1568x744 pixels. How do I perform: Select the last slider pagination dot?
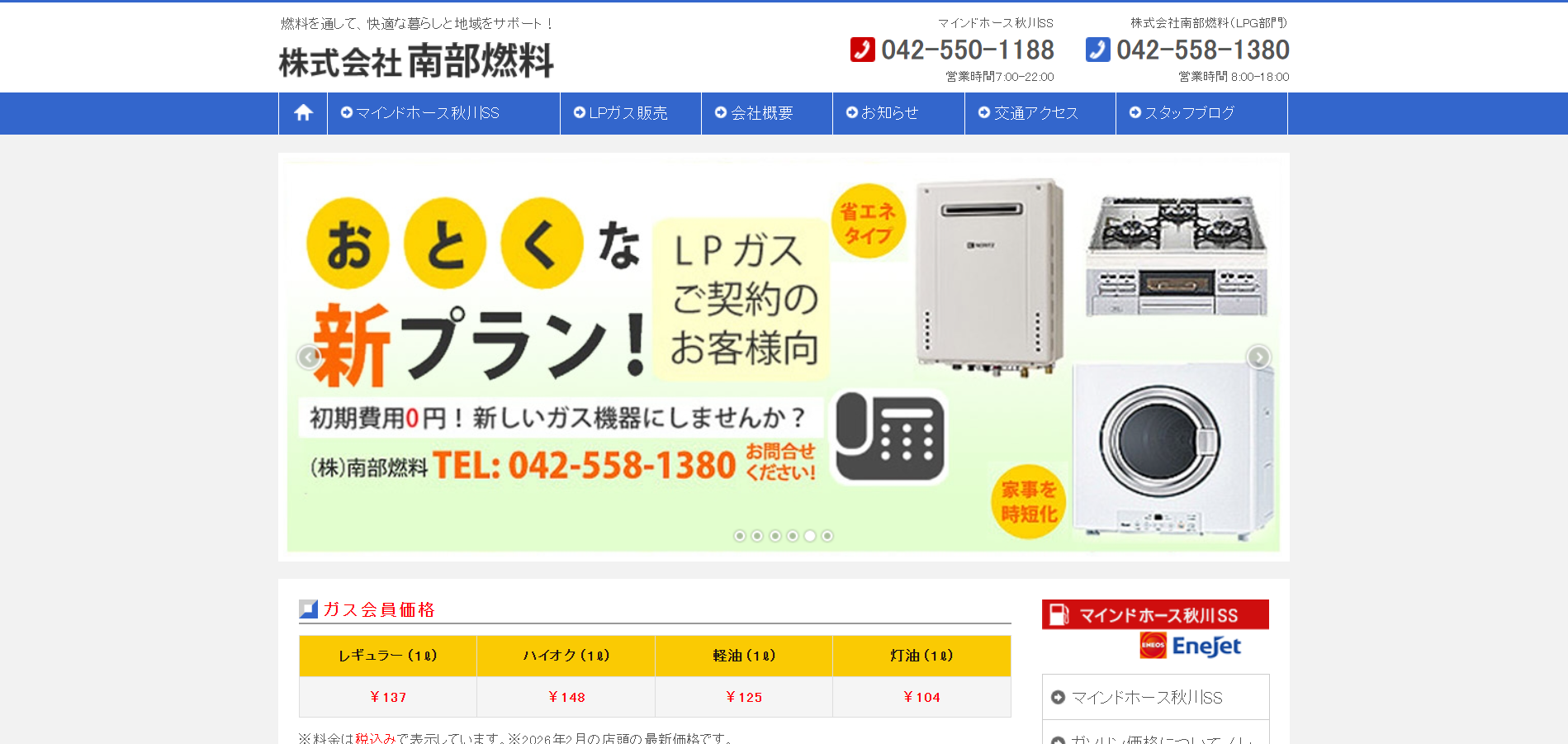point(827,536)
